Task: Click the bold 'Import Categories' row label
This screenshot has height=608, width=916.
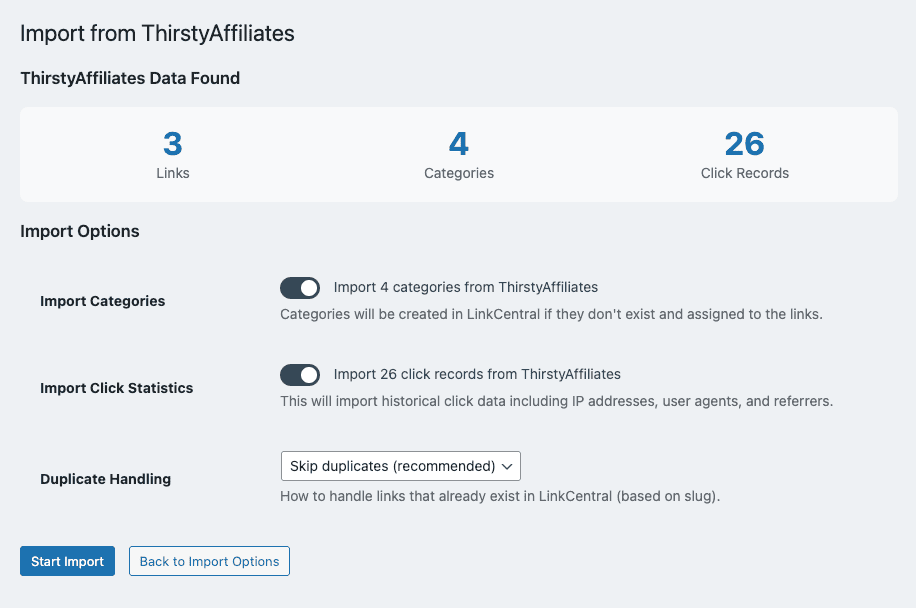Action: coord(103,301)
